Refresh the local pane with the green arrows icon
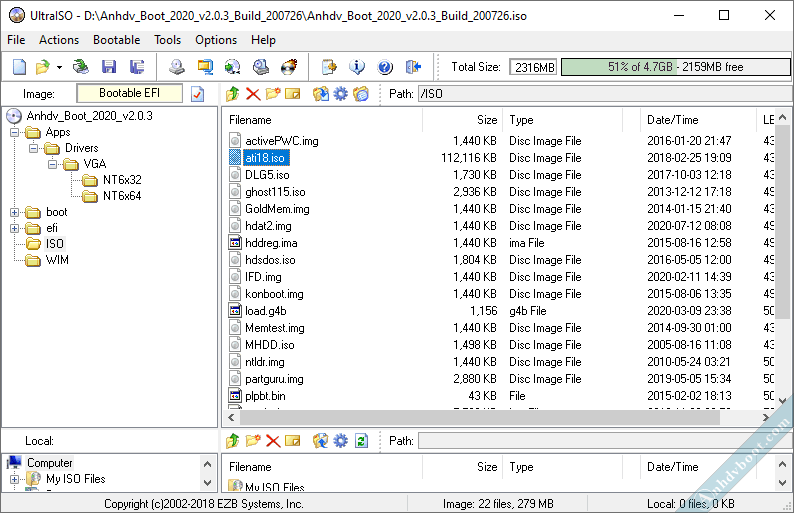The image size is (794, 513). tap(361, 441)
